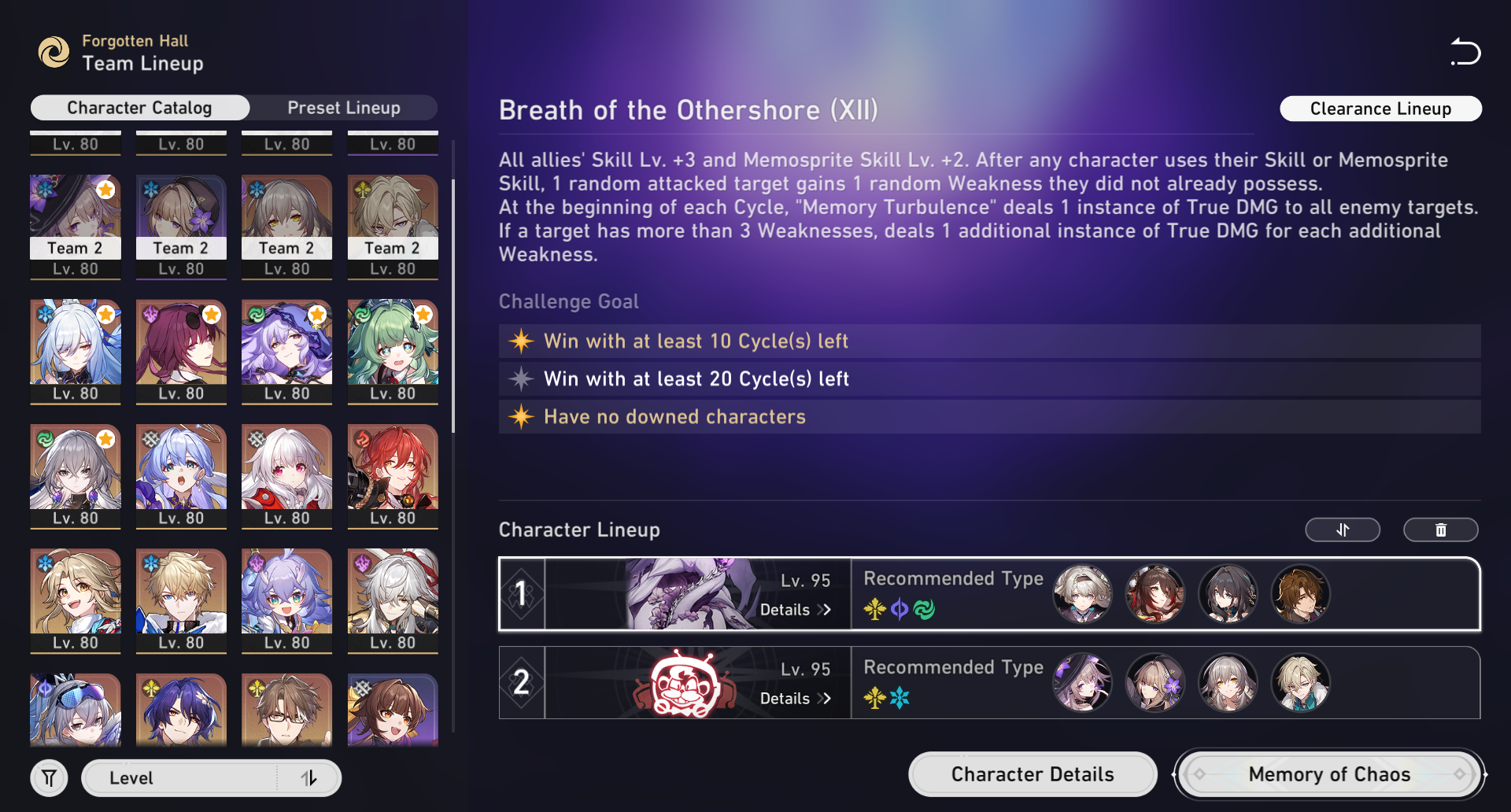Click the Character Details button

[x=1033, y=774]
